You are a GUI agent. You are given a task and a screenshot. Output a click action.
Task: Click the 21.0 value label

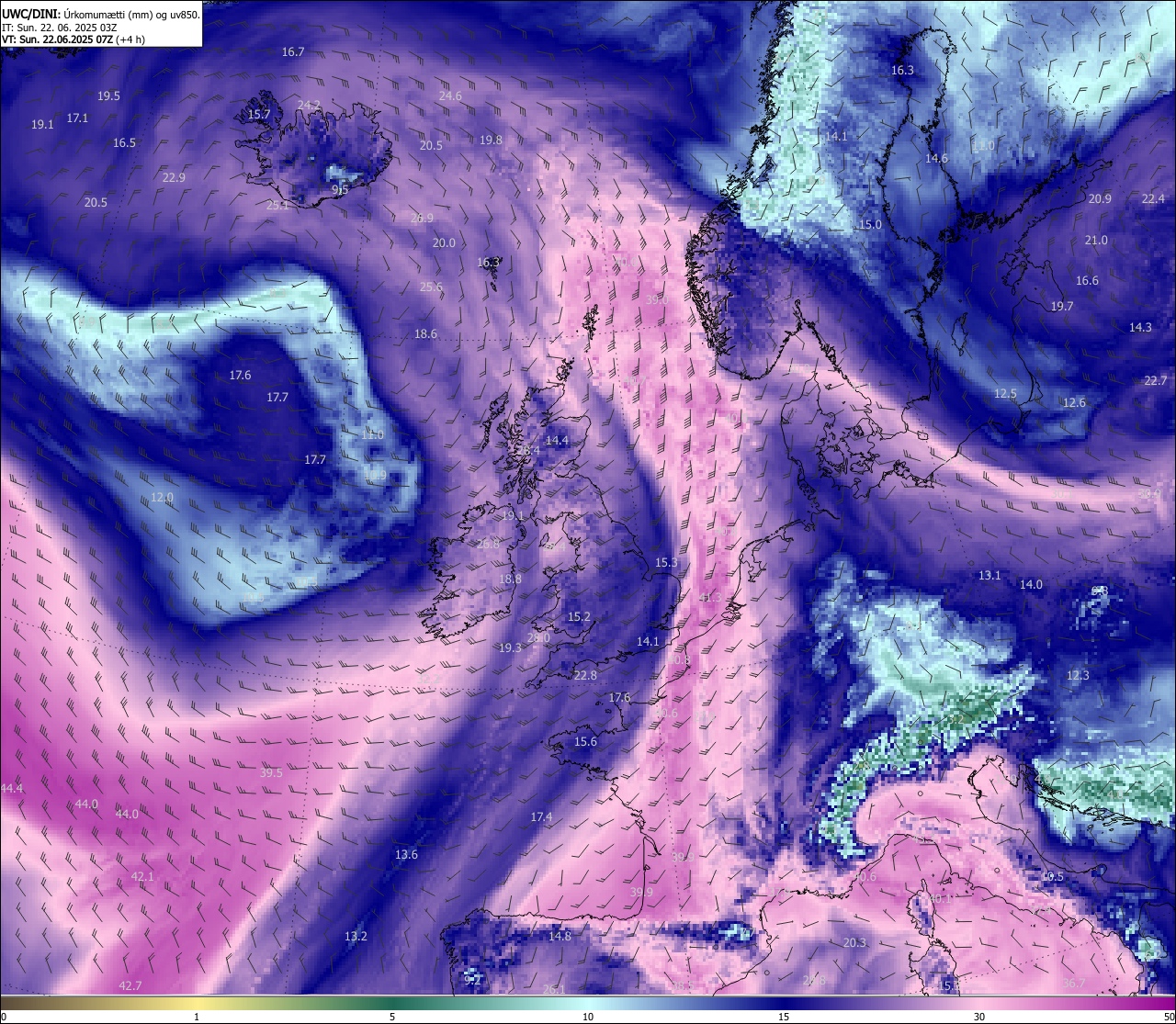click(1096, 240)
